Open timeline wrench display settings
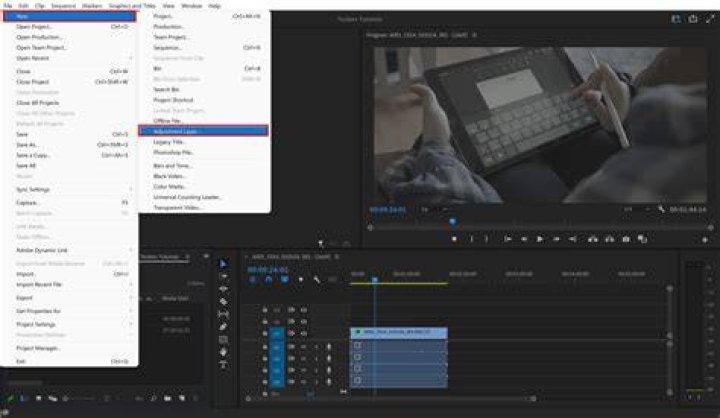720x418 pixels. (316, 279)
